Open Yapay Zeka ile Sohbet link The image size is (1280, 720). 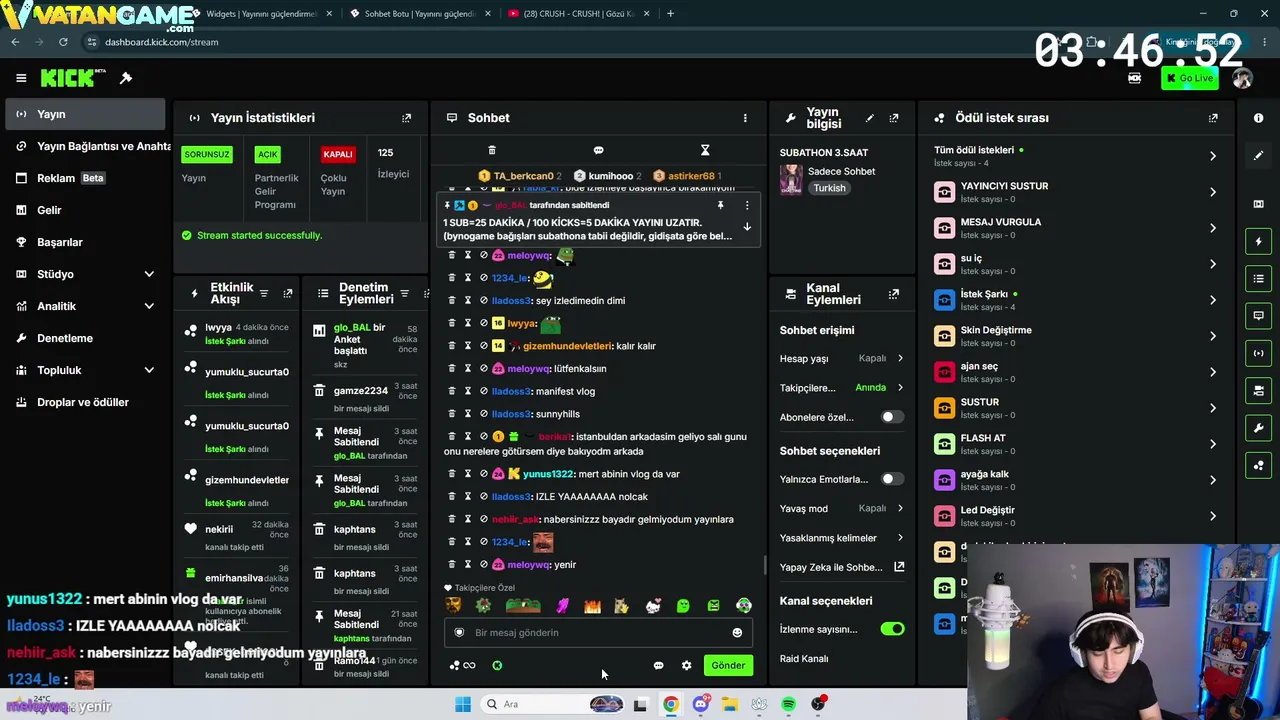click(x=842, y=567)
